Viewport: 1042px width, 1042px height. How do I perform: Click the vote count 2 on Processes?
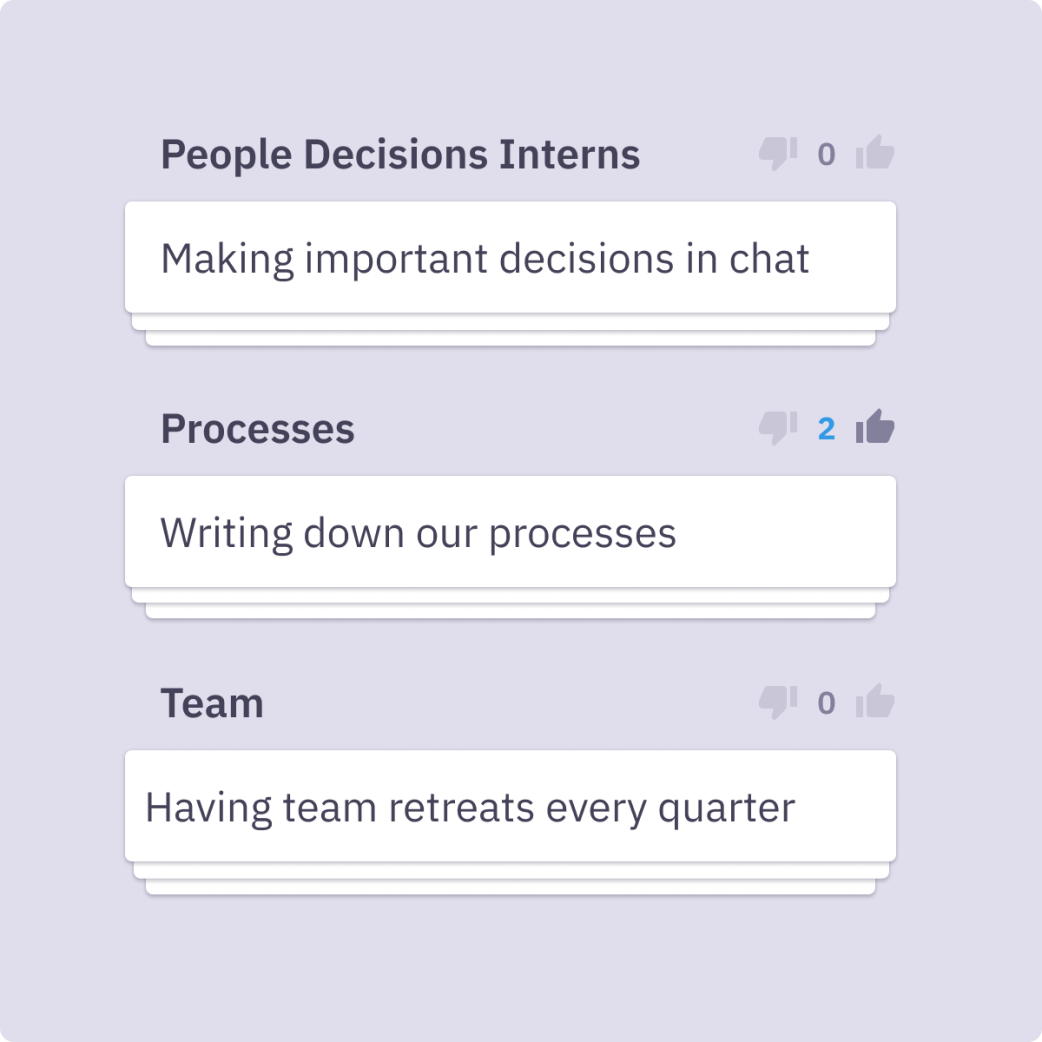point(826,429)
